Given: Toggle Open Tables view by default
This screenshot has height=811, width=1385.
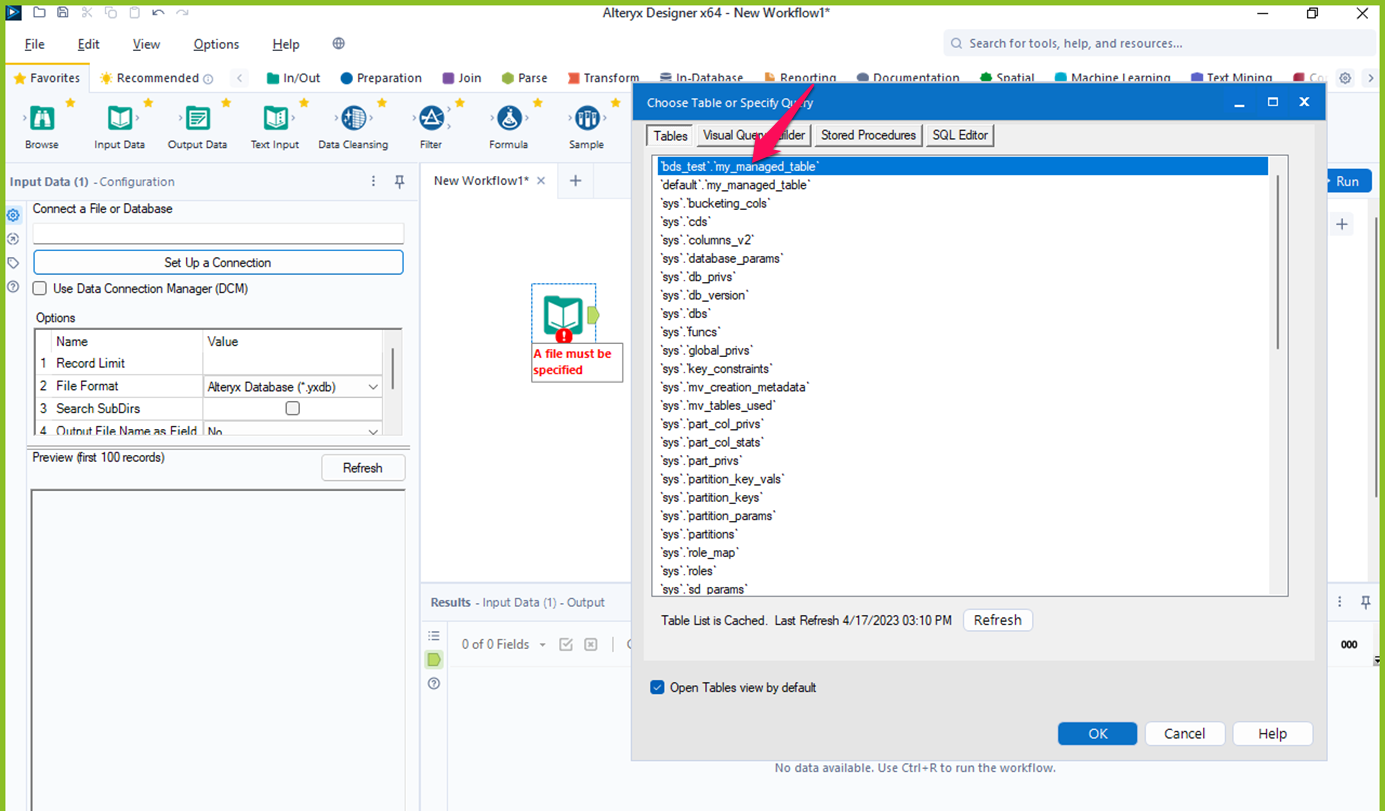Looking at the screenshot, I should click(x=657, y=688).
